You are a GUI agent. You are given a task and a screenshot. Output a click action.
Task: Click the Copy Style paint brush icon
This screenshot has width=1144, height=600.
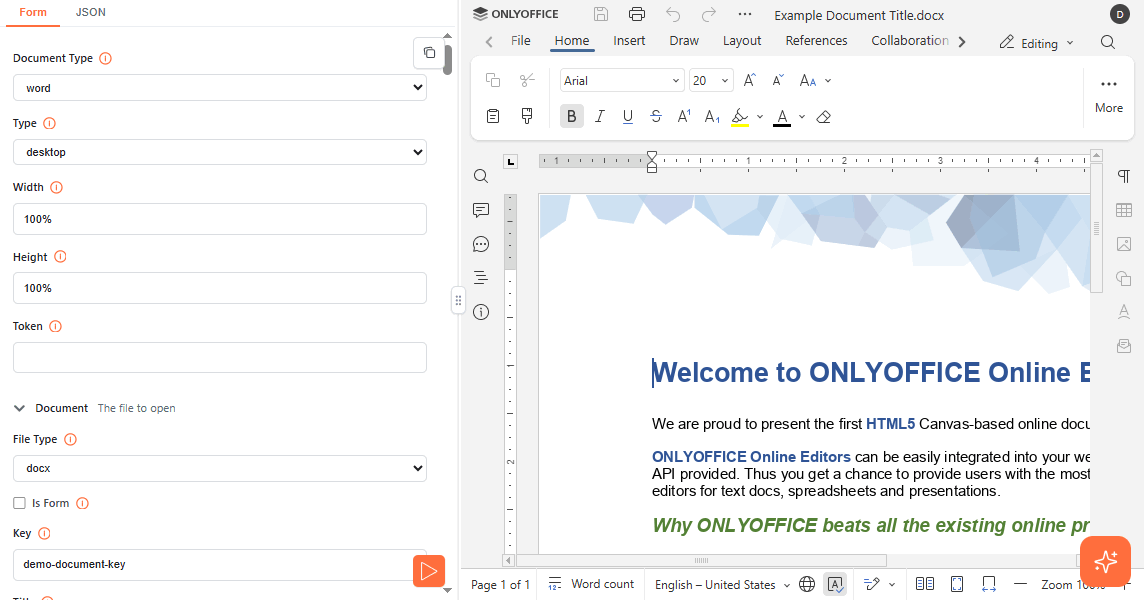coord(527,117)
